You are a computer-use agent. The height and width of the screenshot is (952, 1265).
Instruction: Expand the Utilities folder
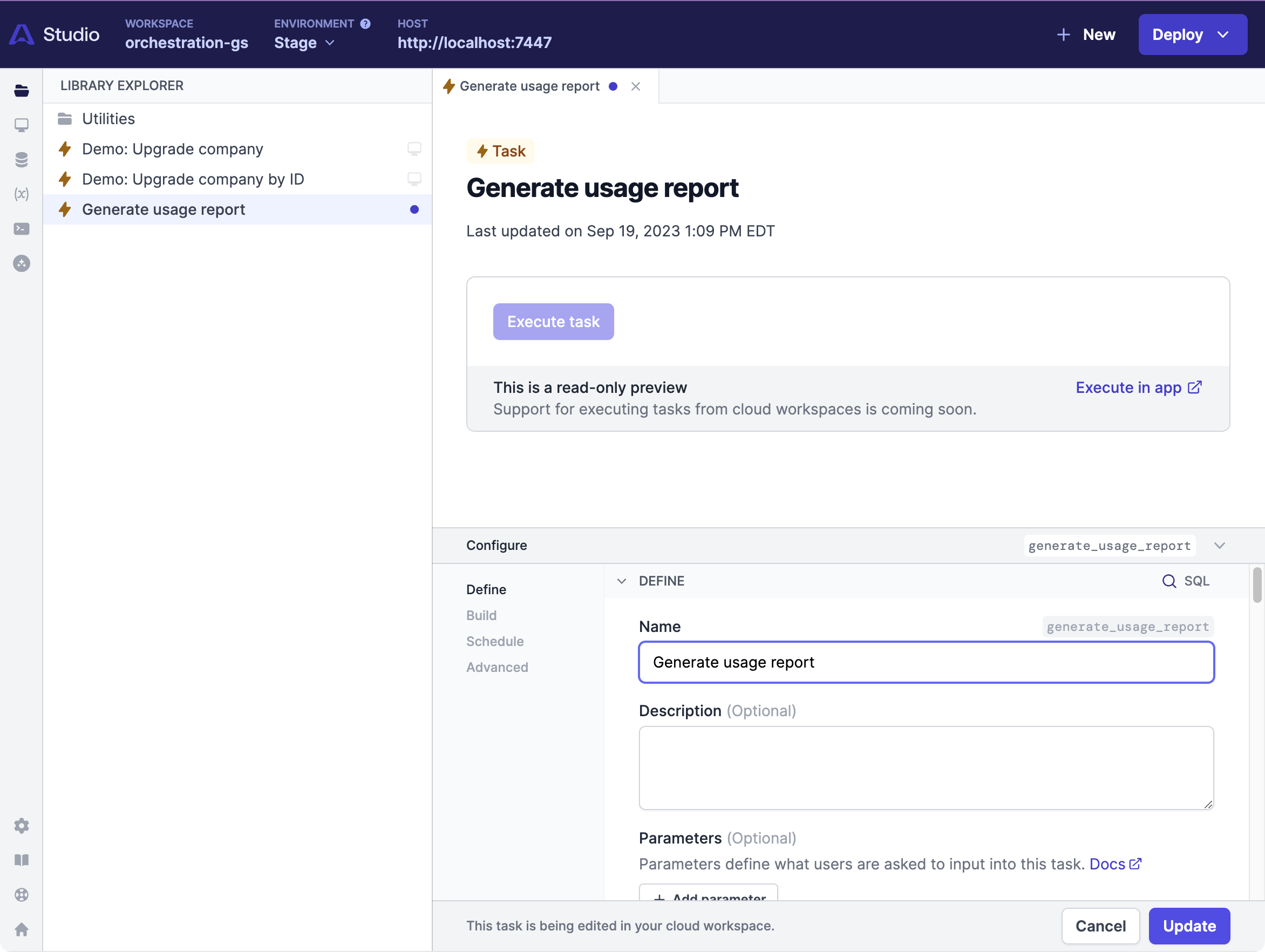pyautogui.click(x=238, y=119)
